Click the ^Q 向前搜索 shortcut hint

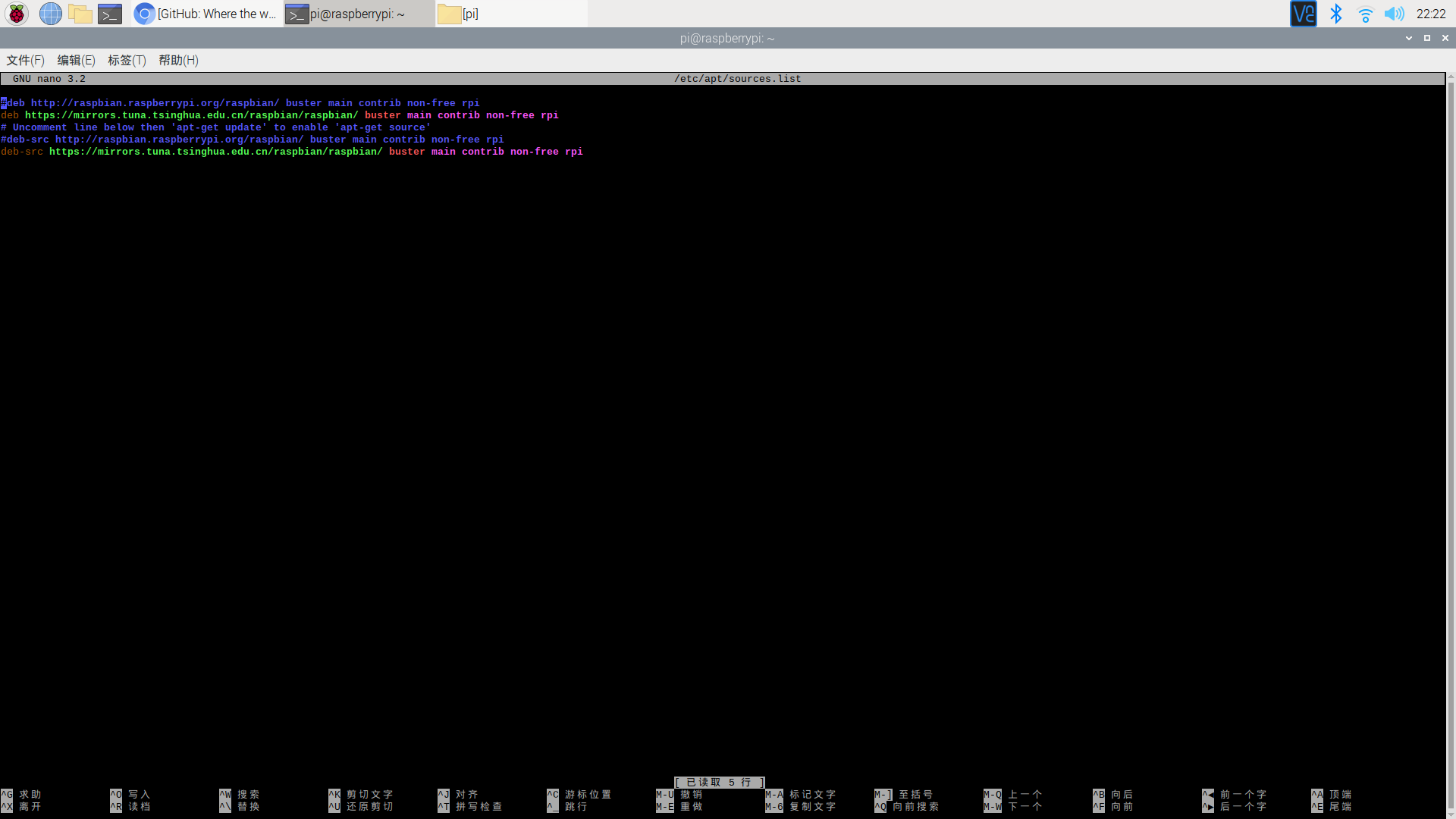click(907, 807)
